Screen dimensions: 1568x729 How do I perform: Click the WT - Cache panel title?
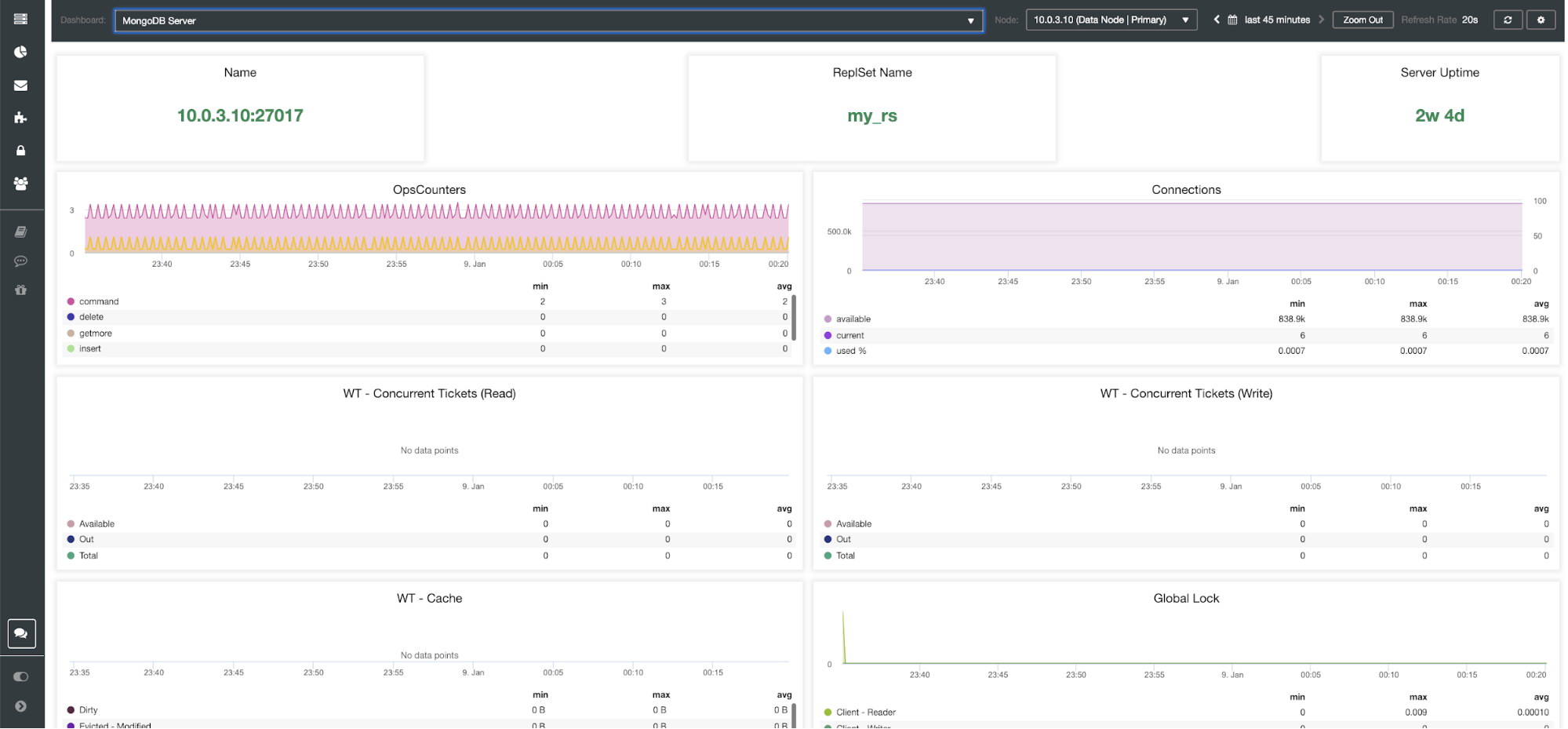(x=429, y=599)
